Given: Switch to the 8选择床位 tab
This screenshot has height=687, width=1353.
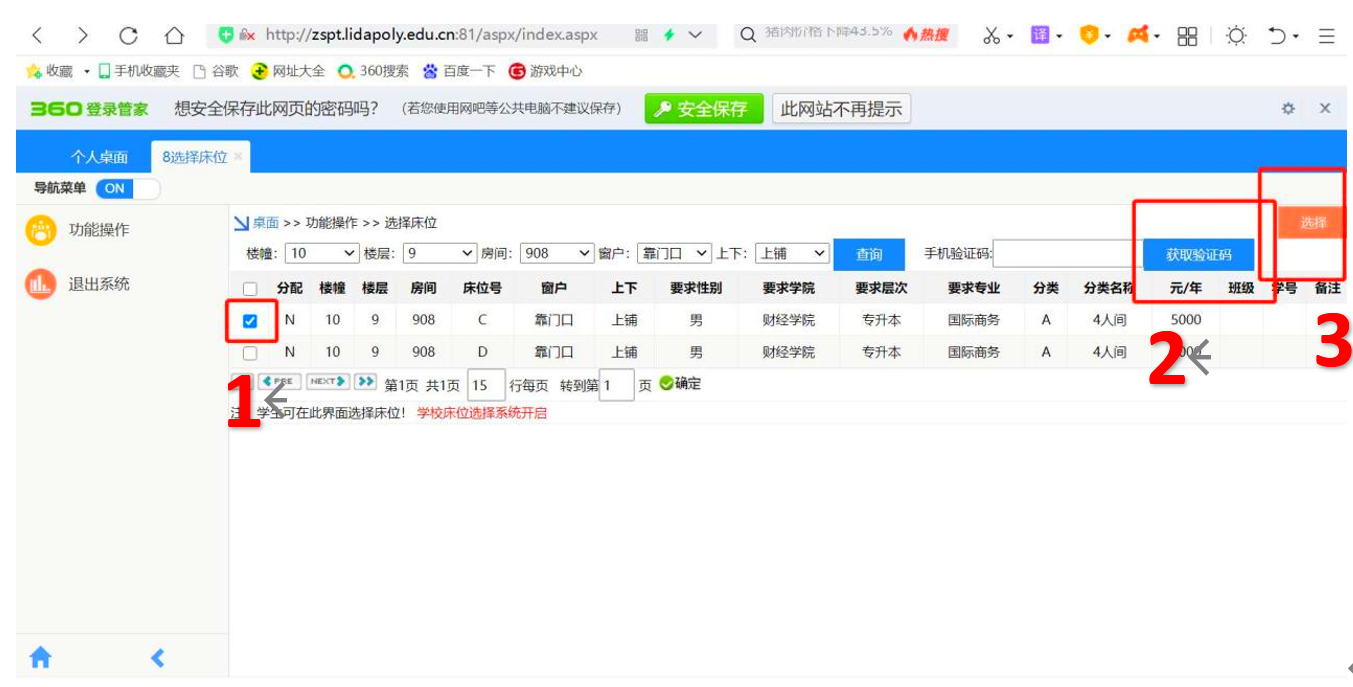Looking at the screenshot, I should click(194, 157).
